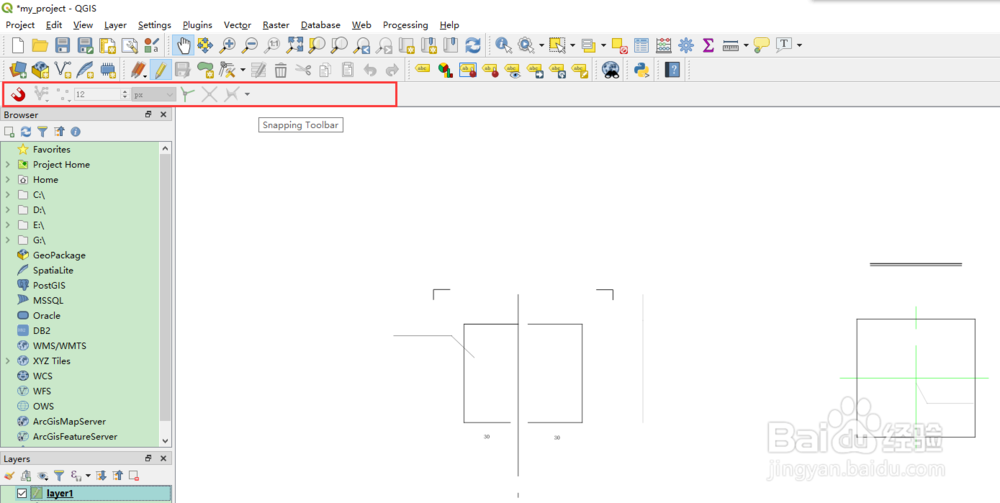
Task: Open the attribute table
Action: click(x=642, y=45)
